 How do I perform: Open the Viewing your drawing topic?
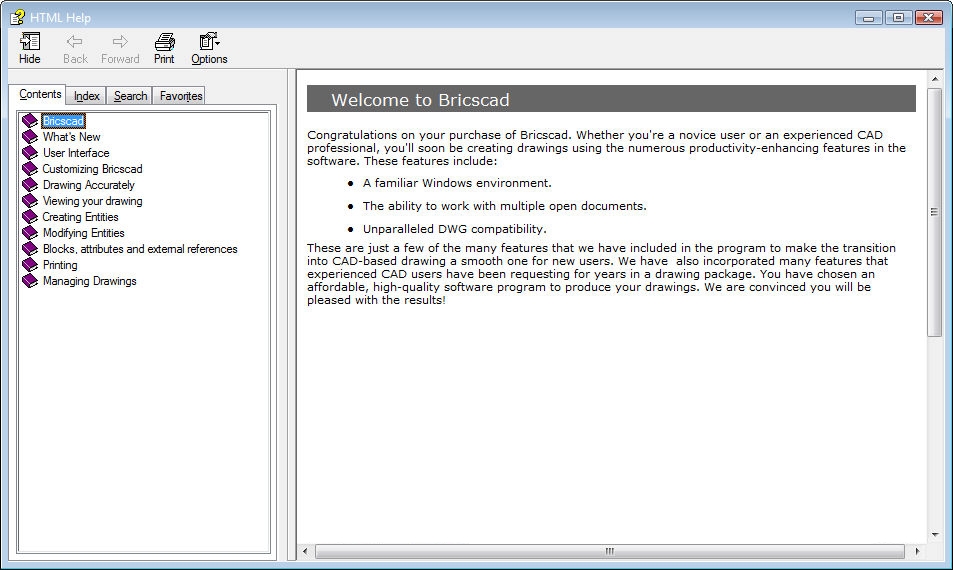pos(92,201)
